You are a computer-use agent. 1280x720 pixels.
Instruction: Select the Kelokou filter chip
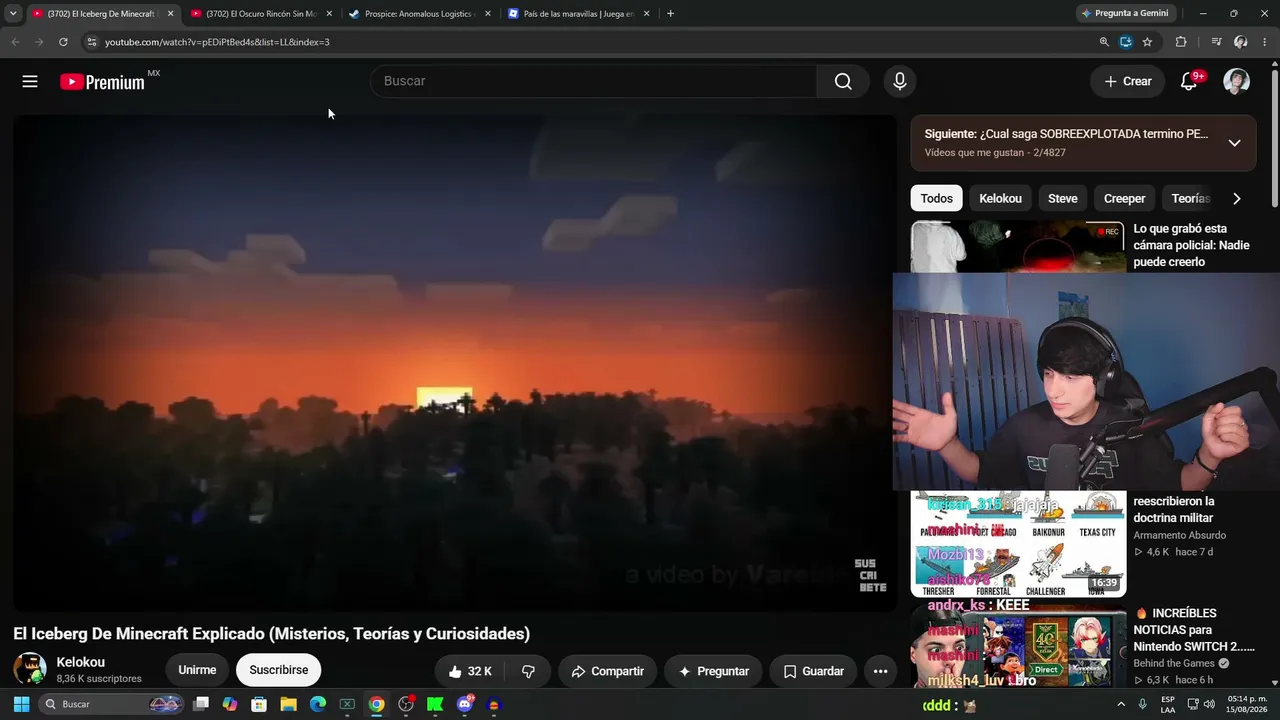pos(1000,198)
